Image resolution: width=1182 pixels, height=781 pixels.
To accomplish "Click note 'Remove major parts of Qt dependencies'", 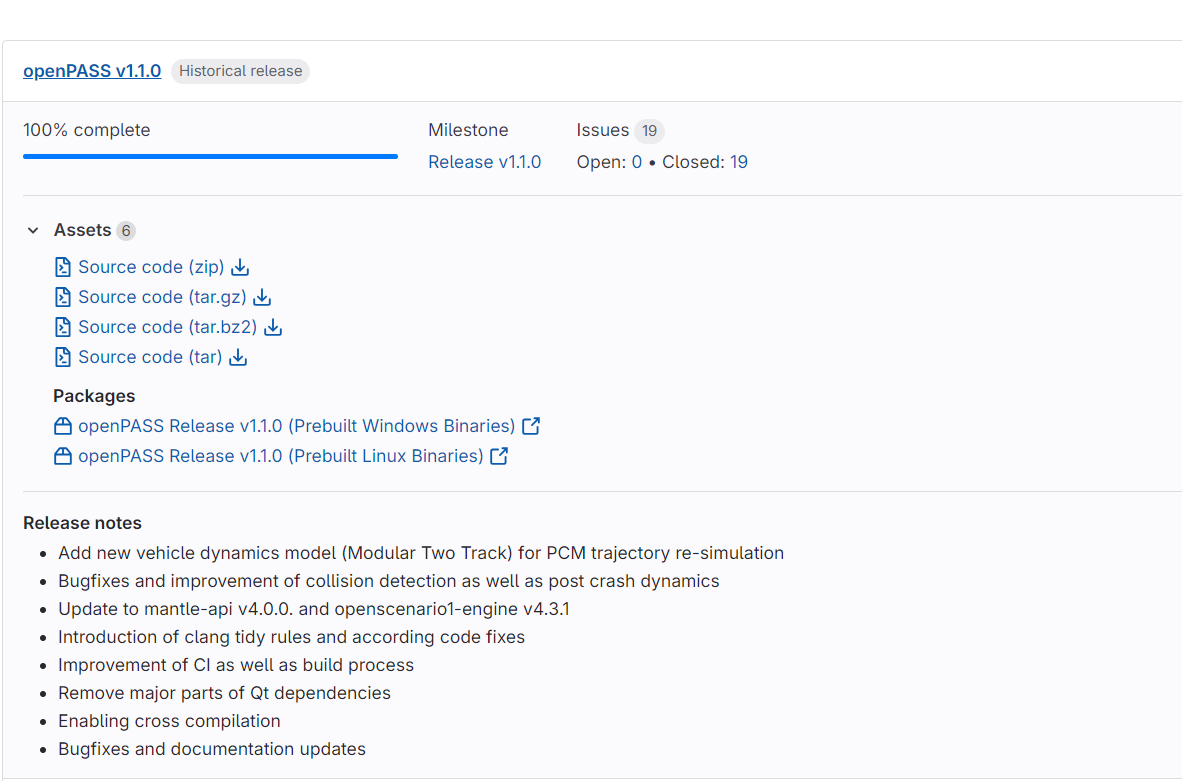I will 224,693.
